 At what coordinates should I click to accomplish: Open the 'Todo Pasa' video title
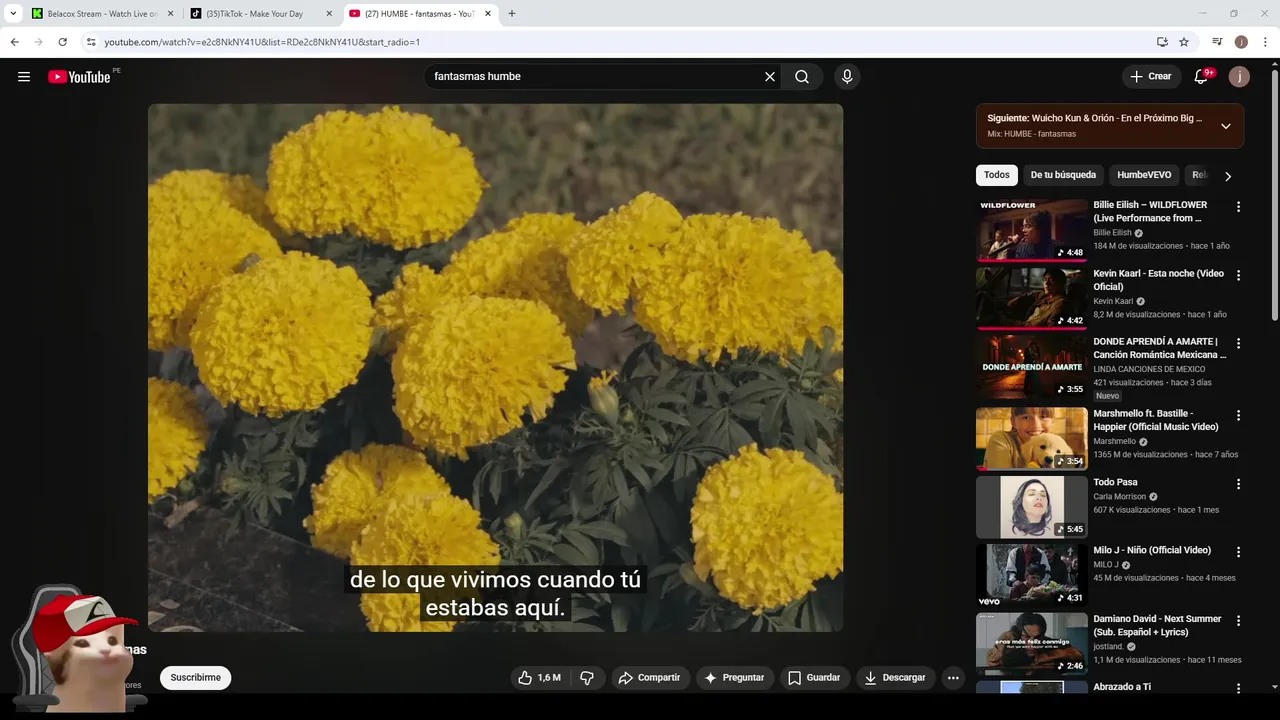(x=1115, y=482)
